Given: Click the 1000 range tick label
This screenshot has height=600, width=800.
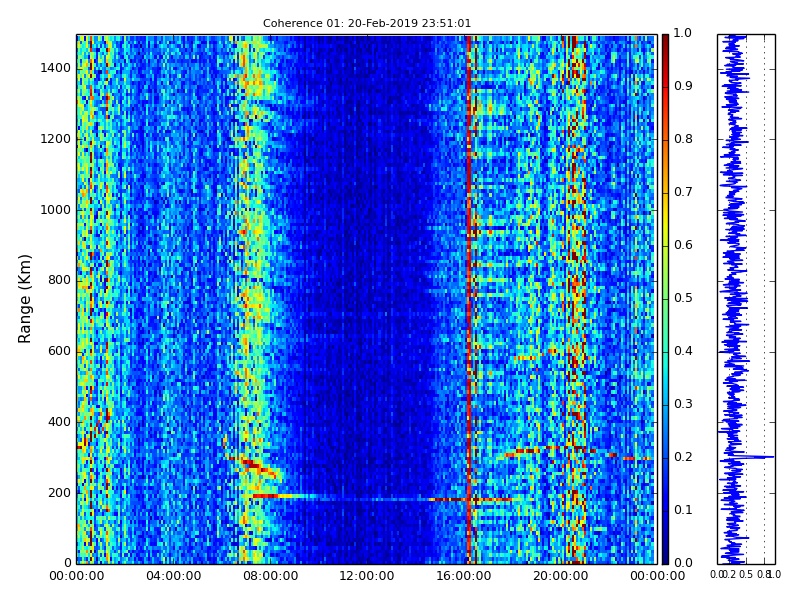Looking at the screenshot, I should [x=56, y=210].
